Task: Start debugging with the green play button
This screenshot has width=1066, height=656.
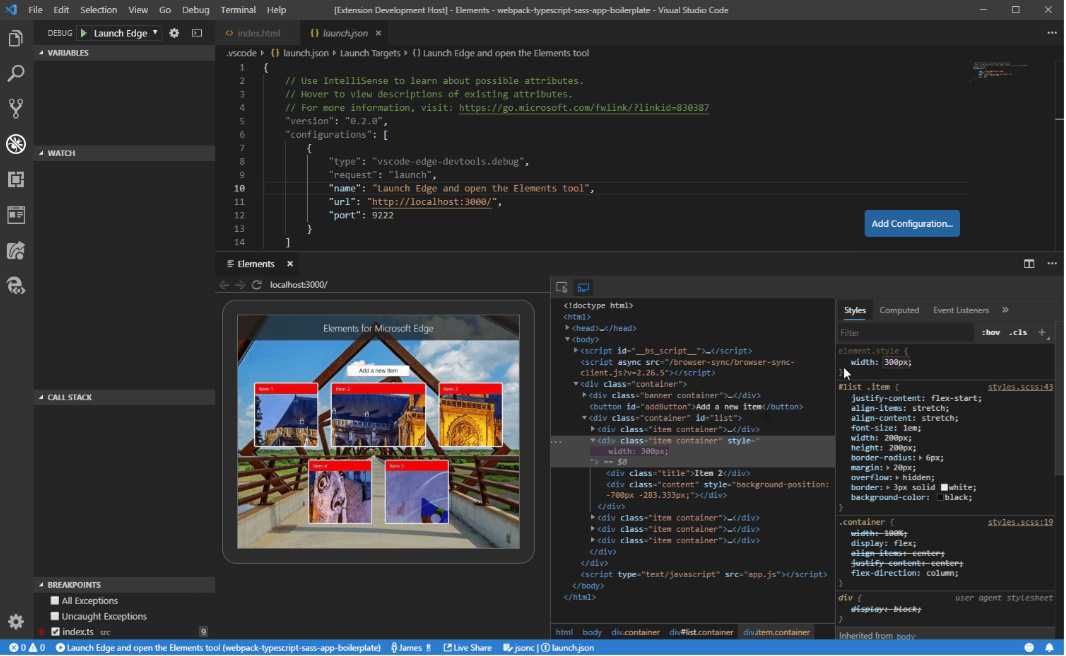Action: point(84,33)
